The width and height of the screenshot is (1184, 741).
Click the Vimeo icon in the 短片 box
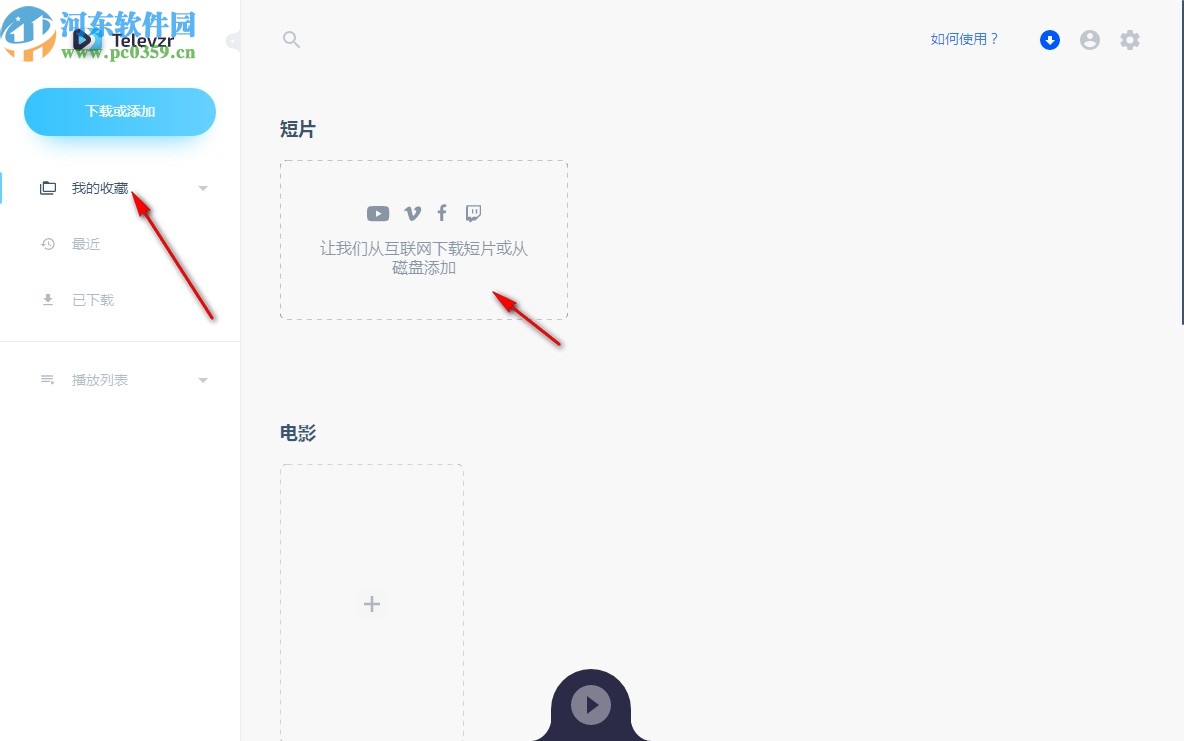(x=412, y=214)
